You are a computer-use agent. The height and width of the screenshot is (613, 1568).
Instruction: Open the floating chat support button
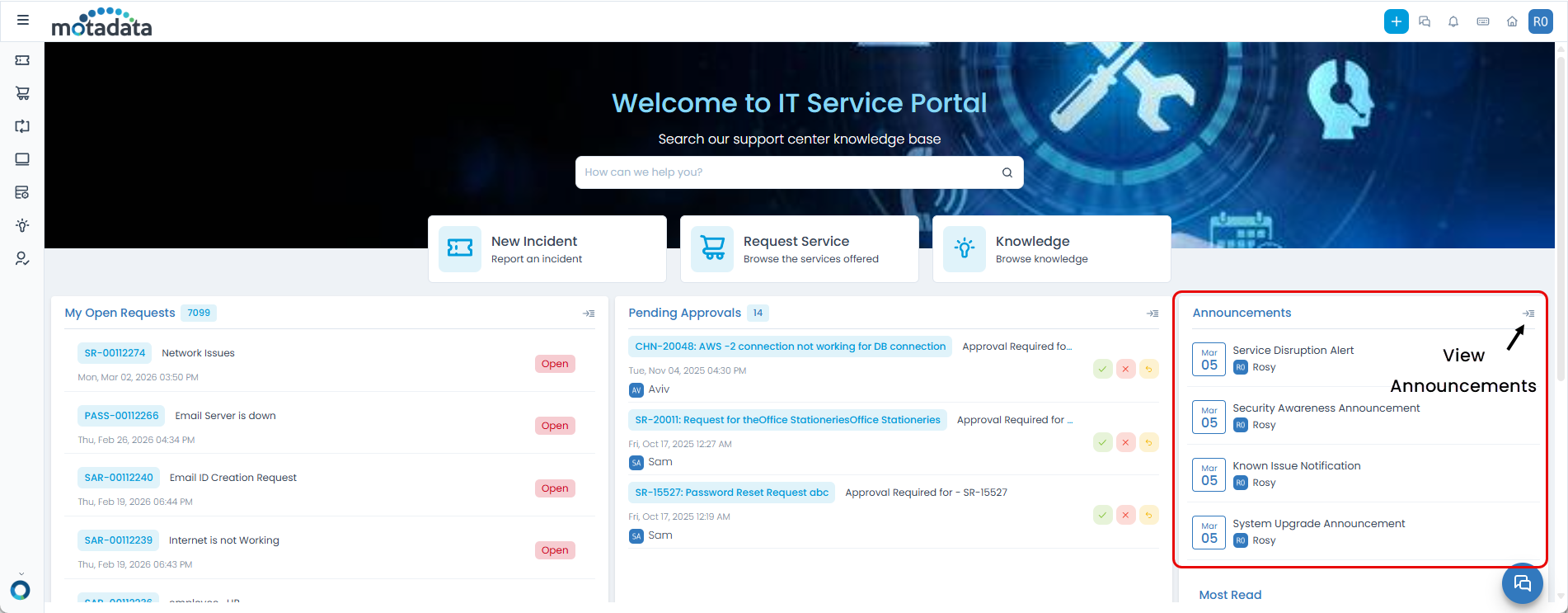tap(1522, 584)
